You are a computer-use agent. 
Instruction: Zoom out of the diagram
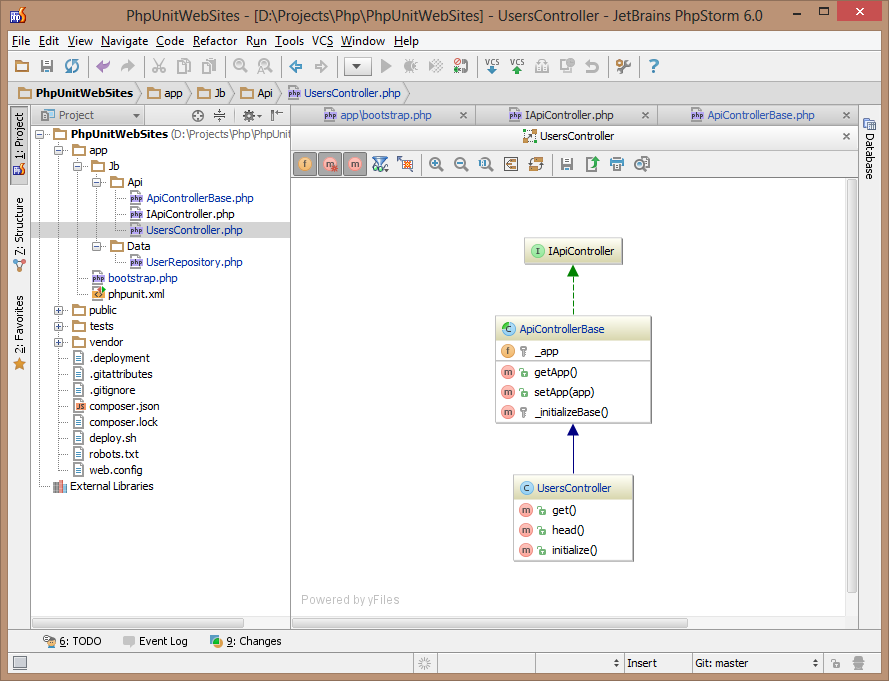click(461, 164)
